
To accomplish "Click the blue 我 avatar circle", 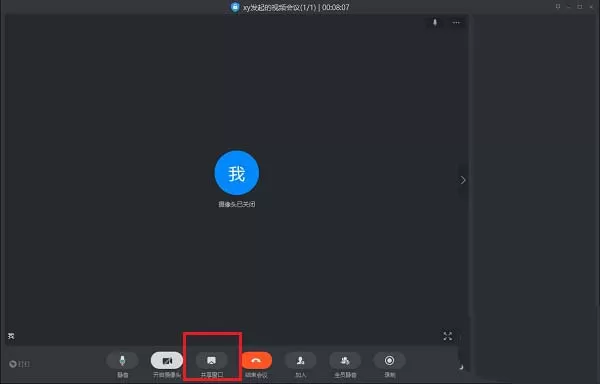I will [237, 173].
